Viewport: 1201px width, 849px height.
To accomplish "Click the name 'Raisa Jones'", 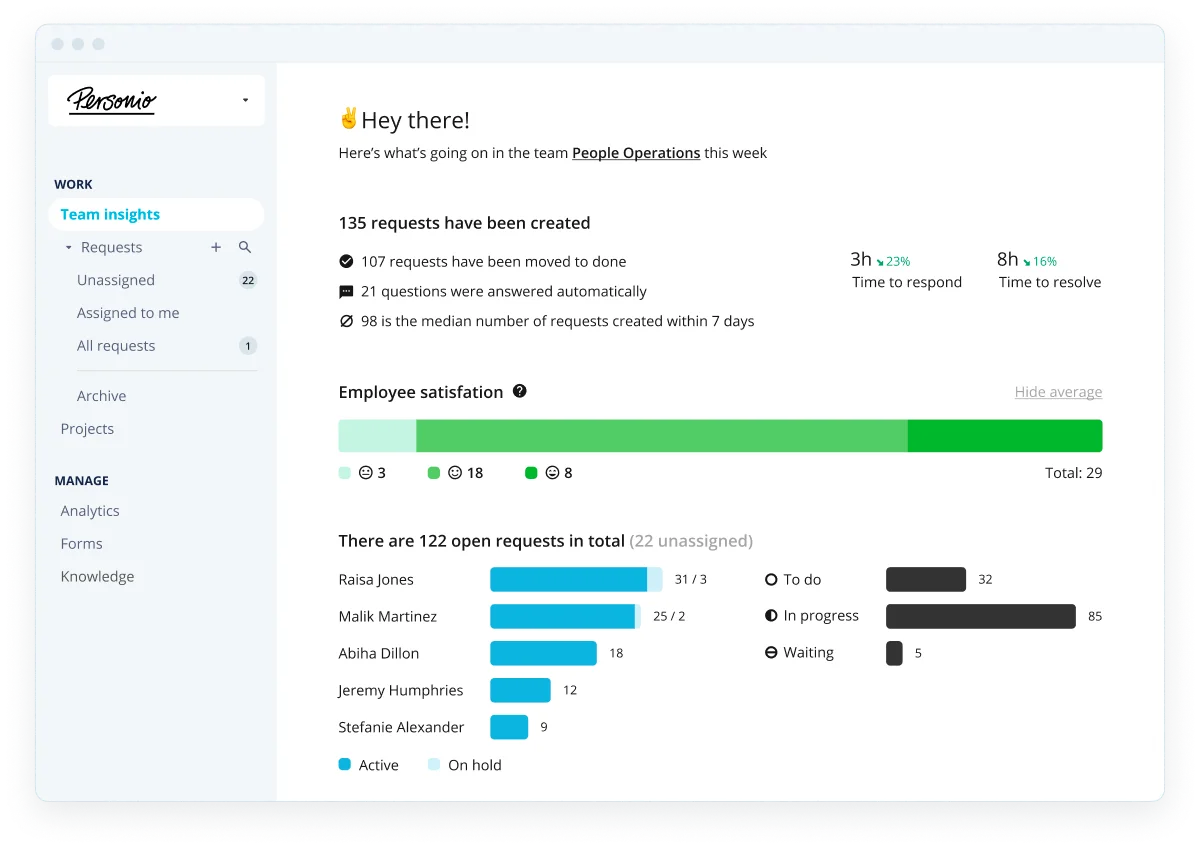I will click(376, 580).
